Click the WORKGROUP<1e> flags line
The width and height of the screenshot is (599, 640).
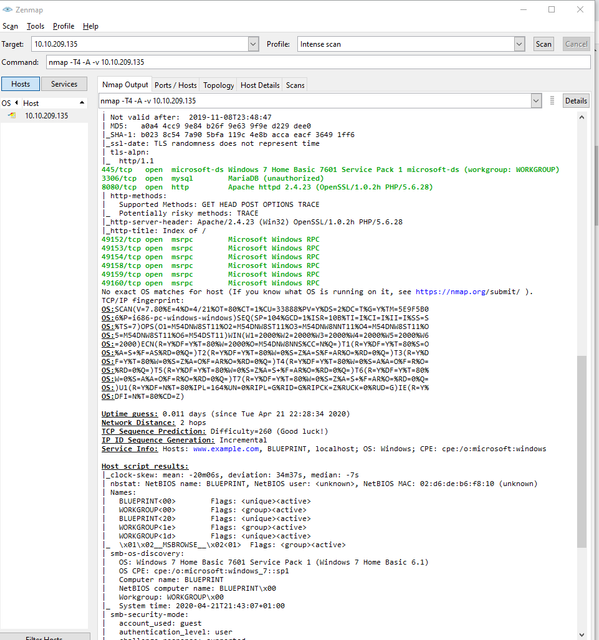212,527
